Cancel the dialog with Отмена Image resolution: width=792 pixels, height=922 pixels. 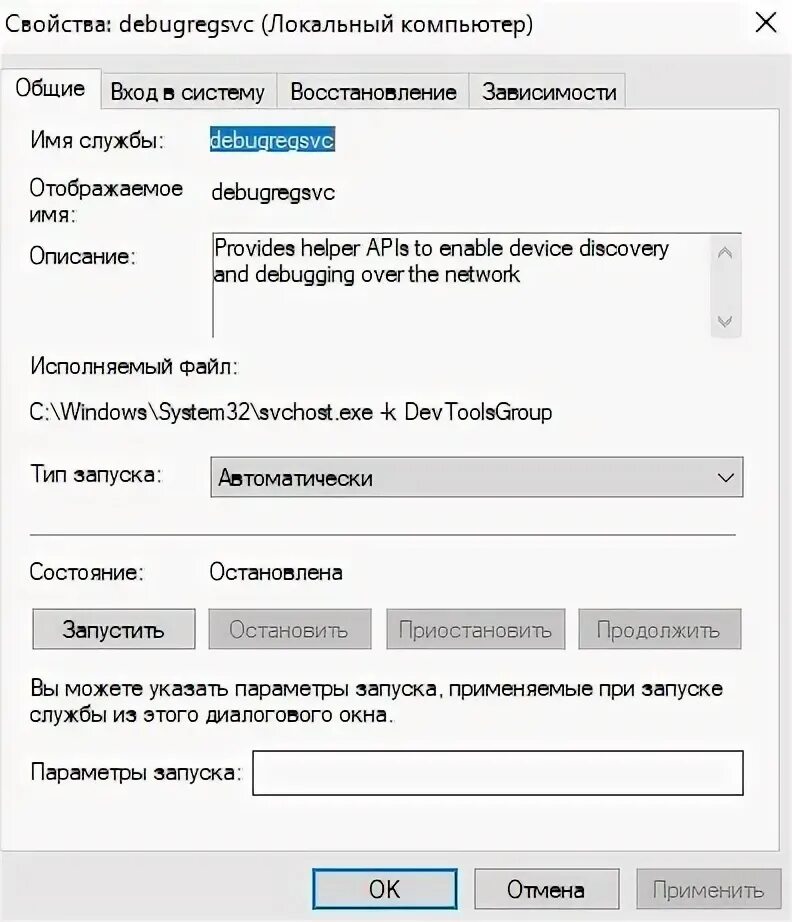click(546, 889)
